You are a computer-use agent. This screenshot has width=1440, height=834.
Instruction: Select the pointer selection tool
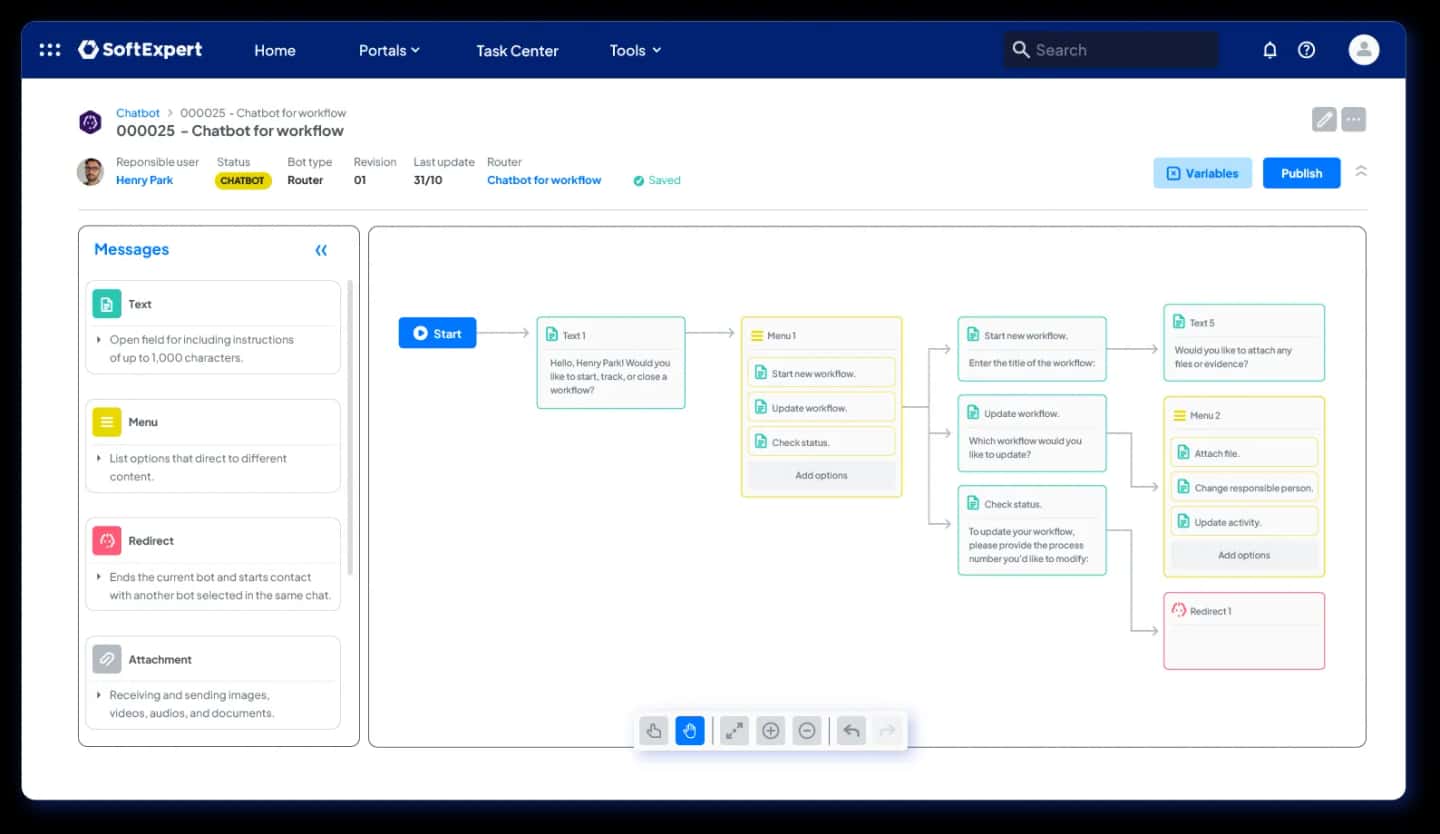[654, 731]
